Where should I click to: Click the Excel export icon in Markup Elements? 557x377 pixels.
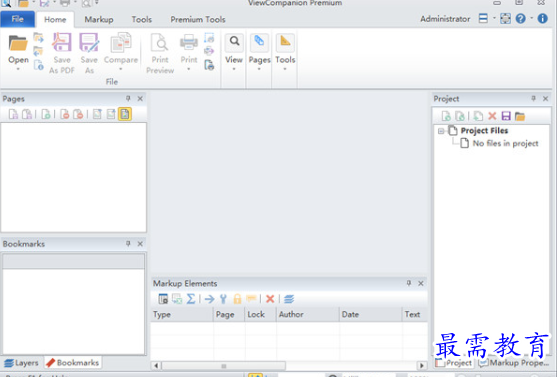(177, 299)
